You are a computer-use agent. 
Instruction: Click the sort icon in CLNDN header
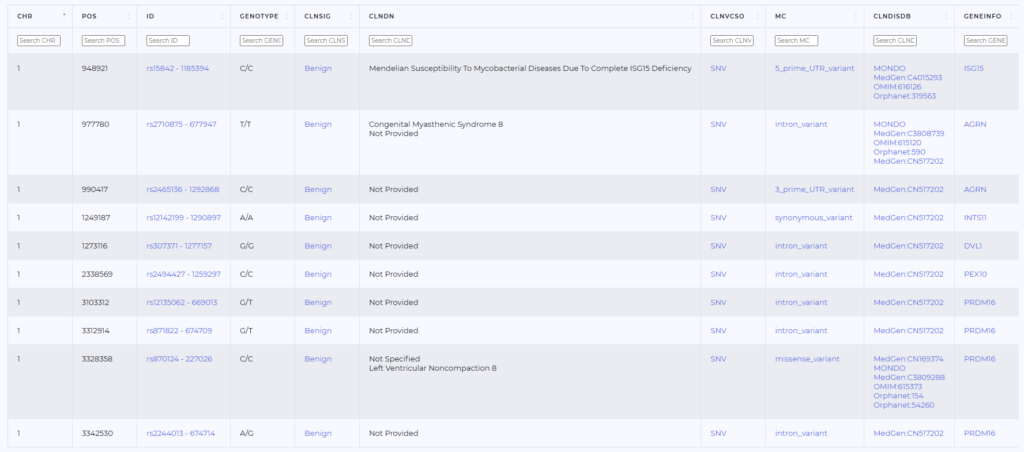[x=693, y=17]
